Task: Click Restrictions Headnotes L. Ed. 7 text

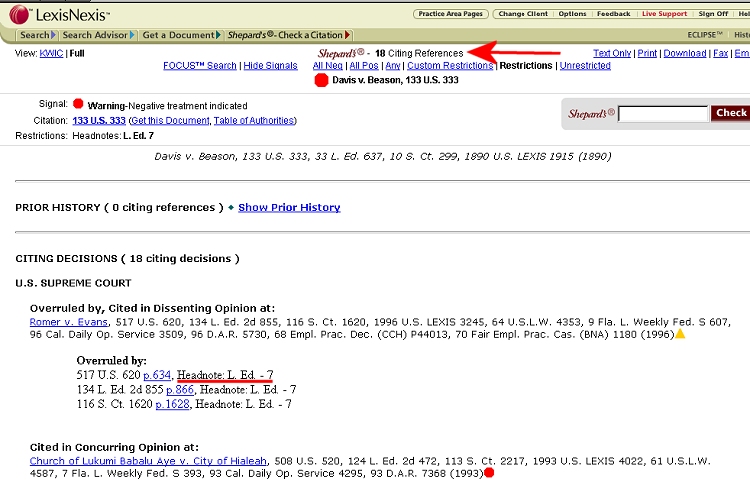Action: click(x=85, y=136)
